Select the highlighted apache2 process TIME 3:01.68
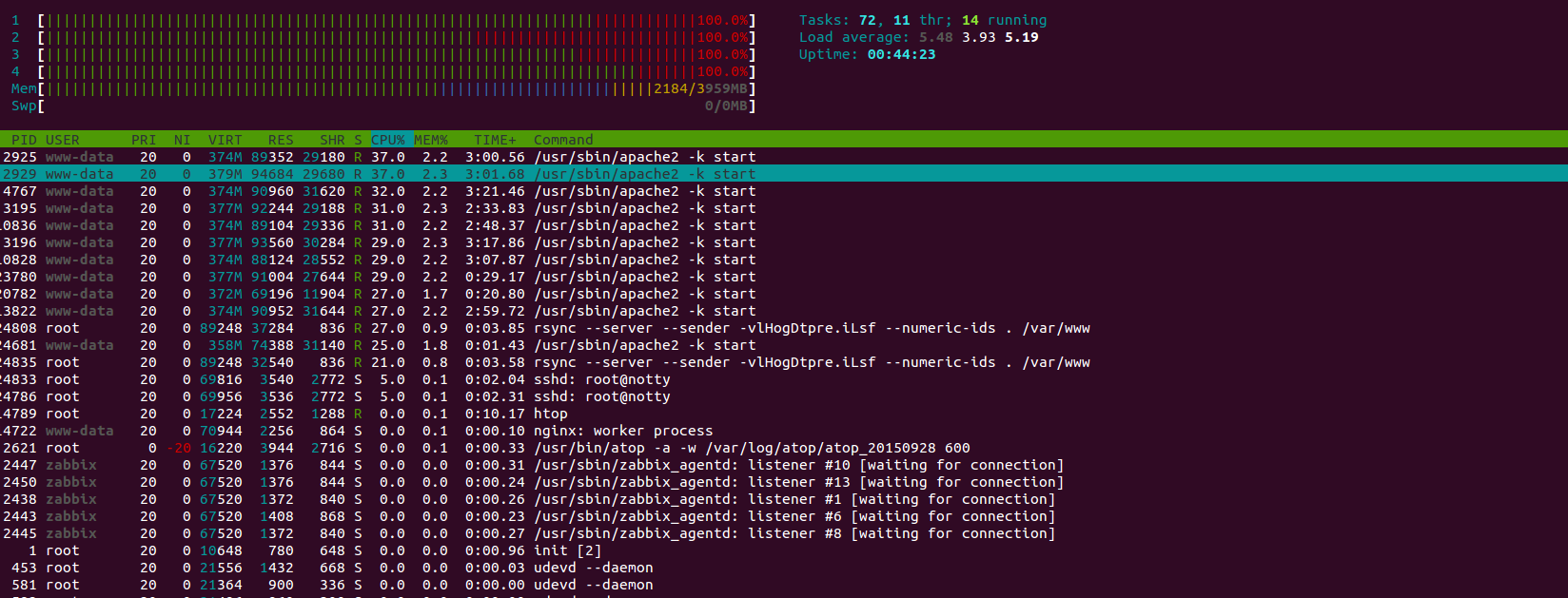The height and width of the screenshot is (598, 1568). (x=784, y=174)
